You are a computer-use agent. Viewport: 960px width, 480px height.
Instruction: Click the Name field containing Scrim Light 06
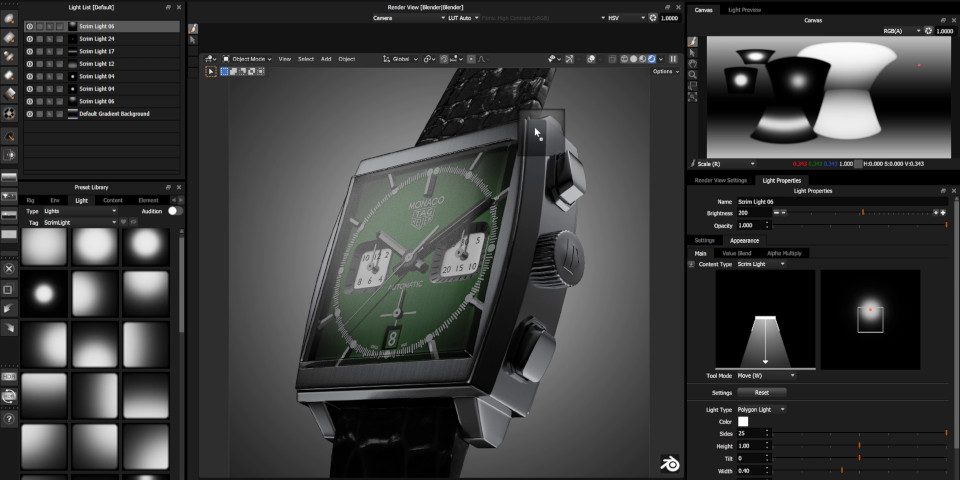click(x=842, y=201)
